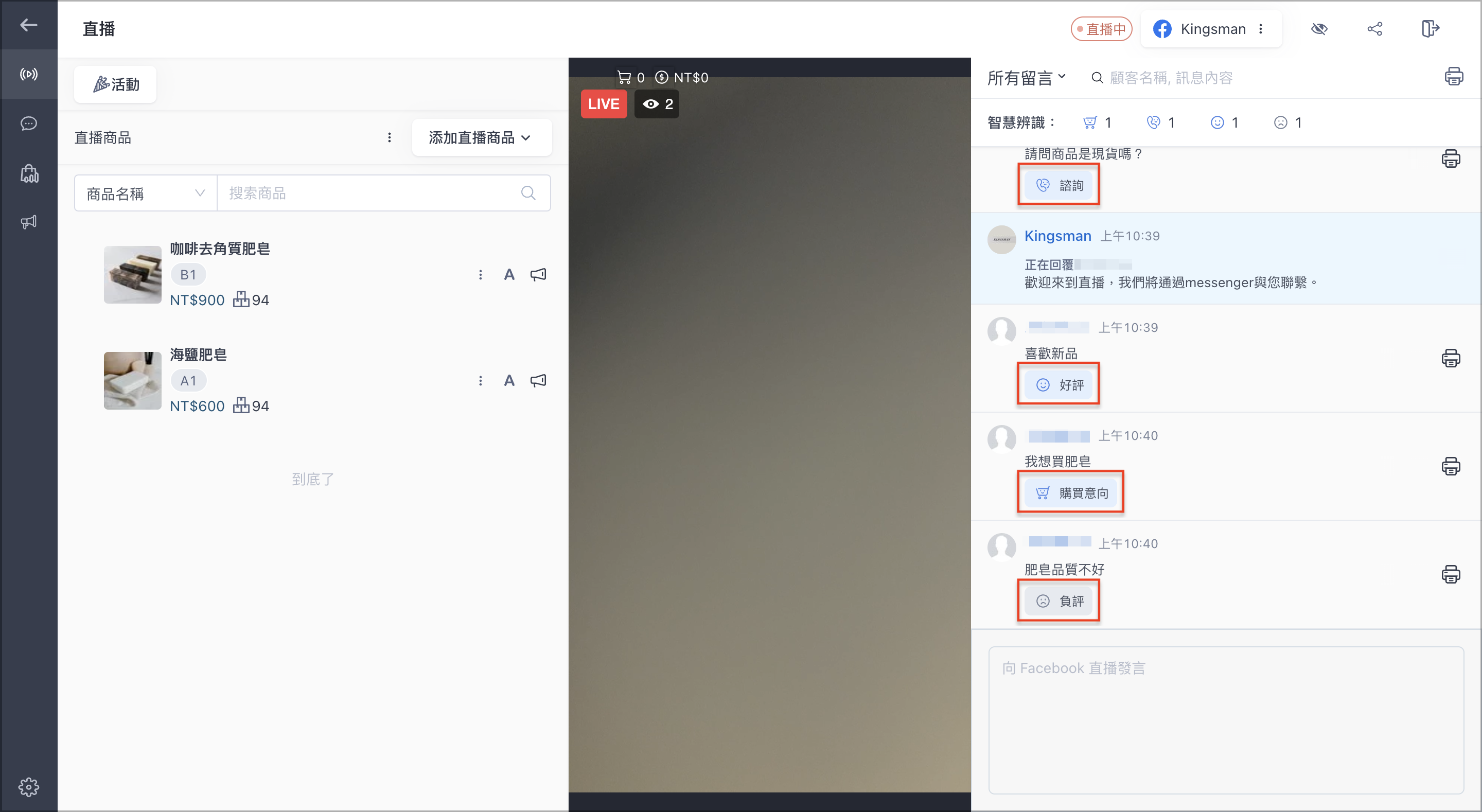Viewport: 1482px width, 812px height.
Task: Filter comments by negative frown icon
Action: click(1280, 122)
